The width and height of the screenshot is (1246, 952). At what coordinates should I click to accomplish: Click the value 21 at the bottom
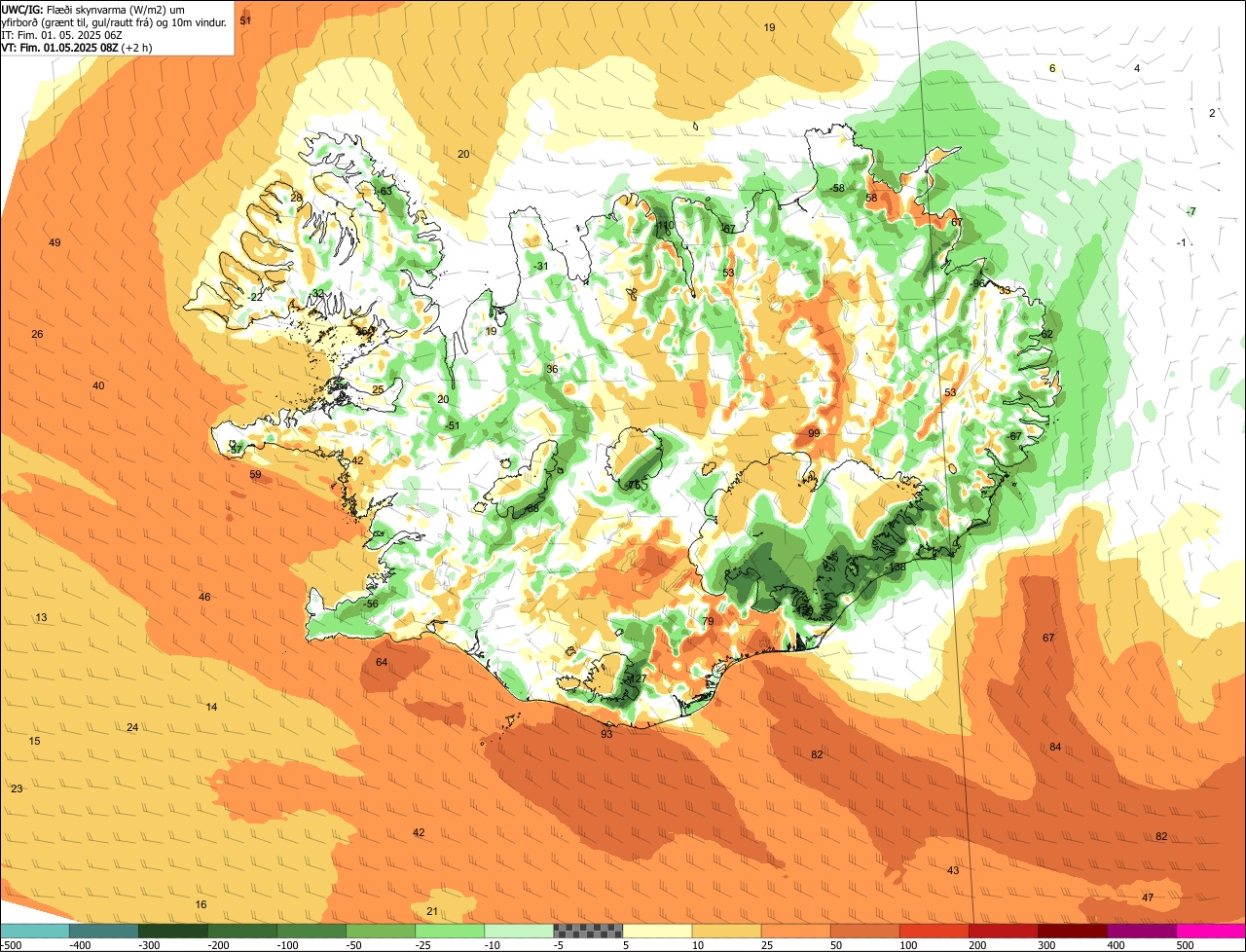click(432, 911)
